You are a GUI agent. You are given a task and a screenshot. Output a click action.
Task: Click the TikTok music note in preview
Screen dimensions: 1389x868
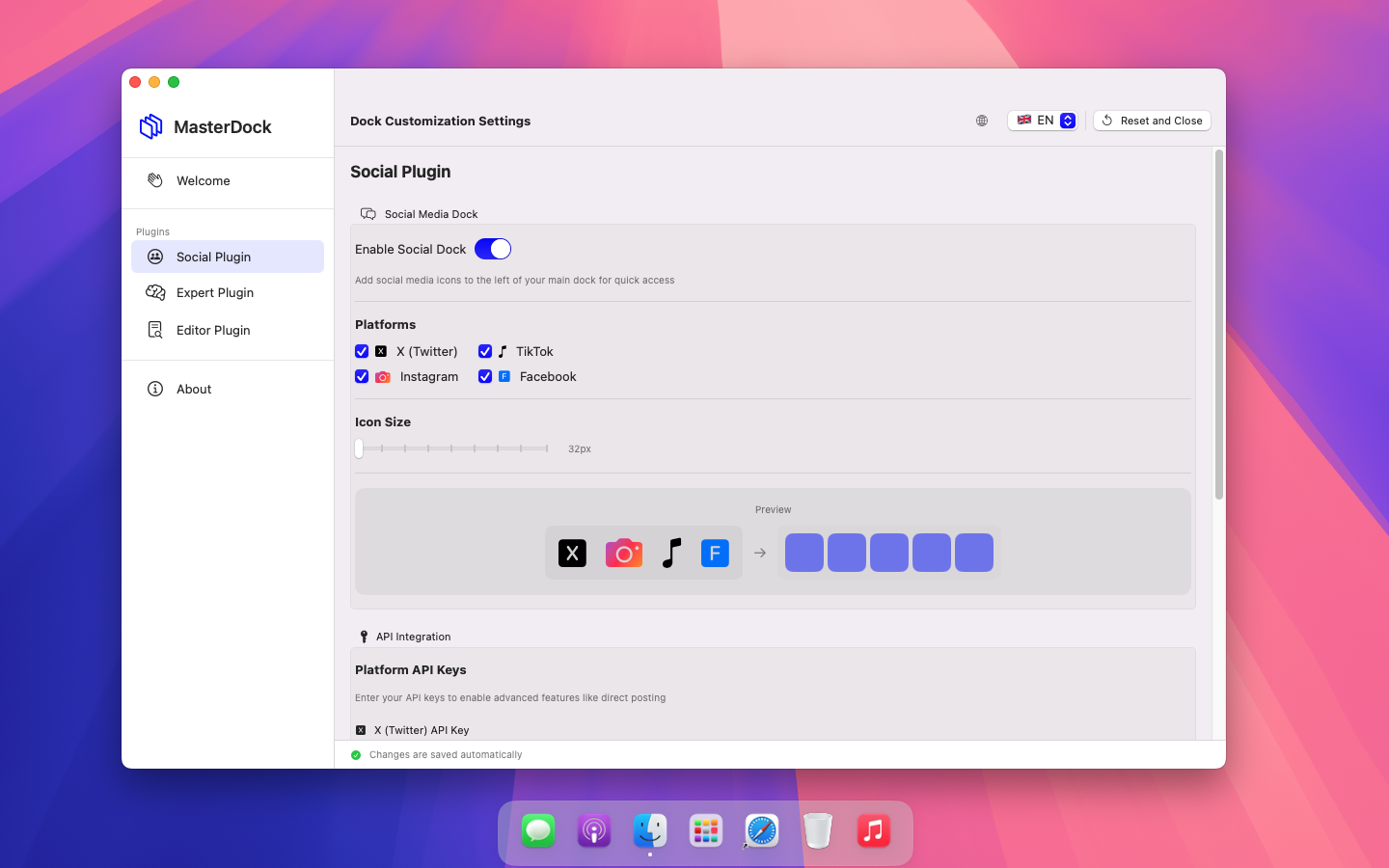pyautogui.click(x=672, y=553)
